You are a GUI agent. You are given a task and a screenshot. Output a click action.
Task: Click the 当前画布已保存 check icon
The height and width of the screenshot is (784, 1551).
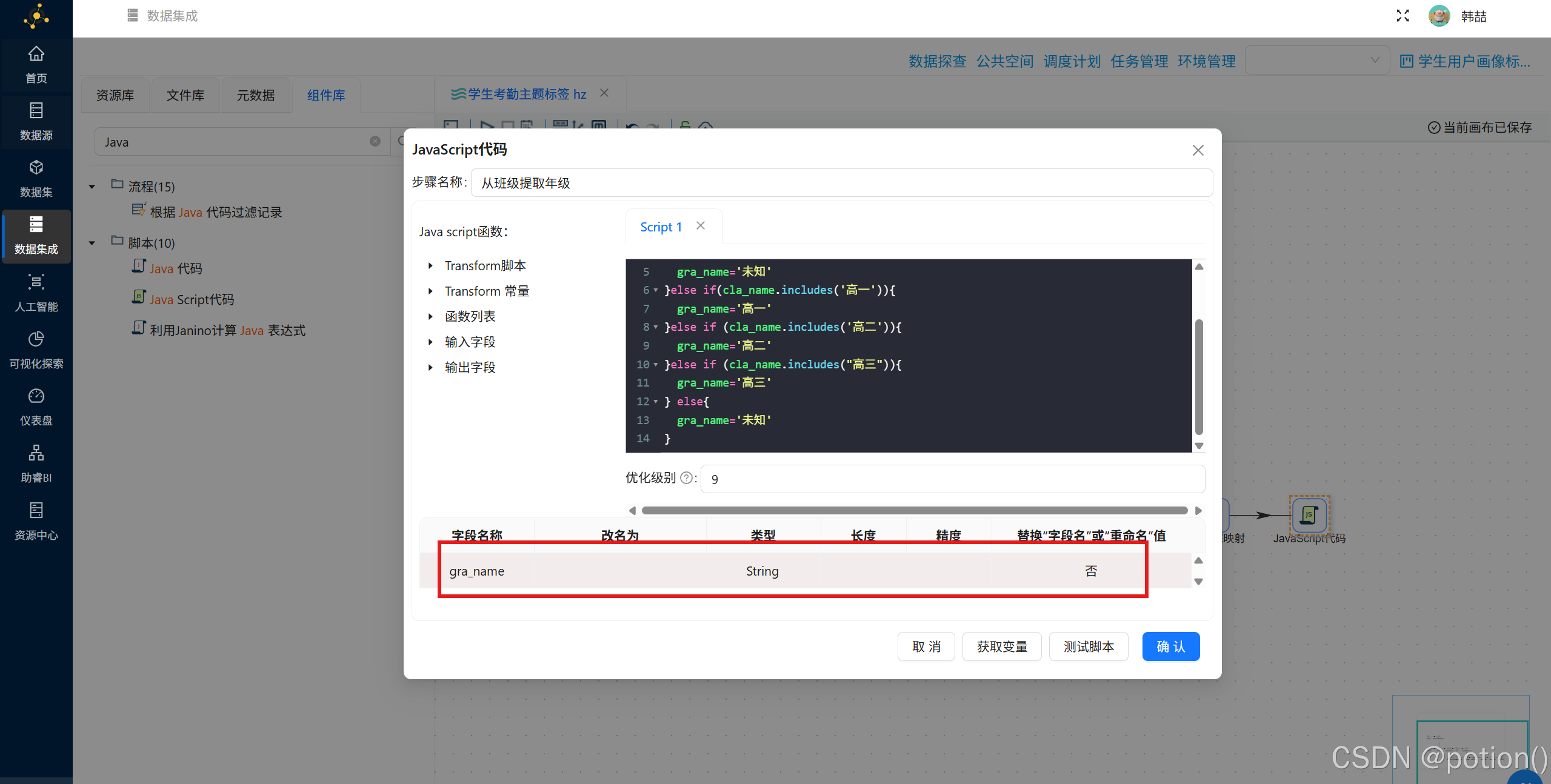[x=1434, y=127]
